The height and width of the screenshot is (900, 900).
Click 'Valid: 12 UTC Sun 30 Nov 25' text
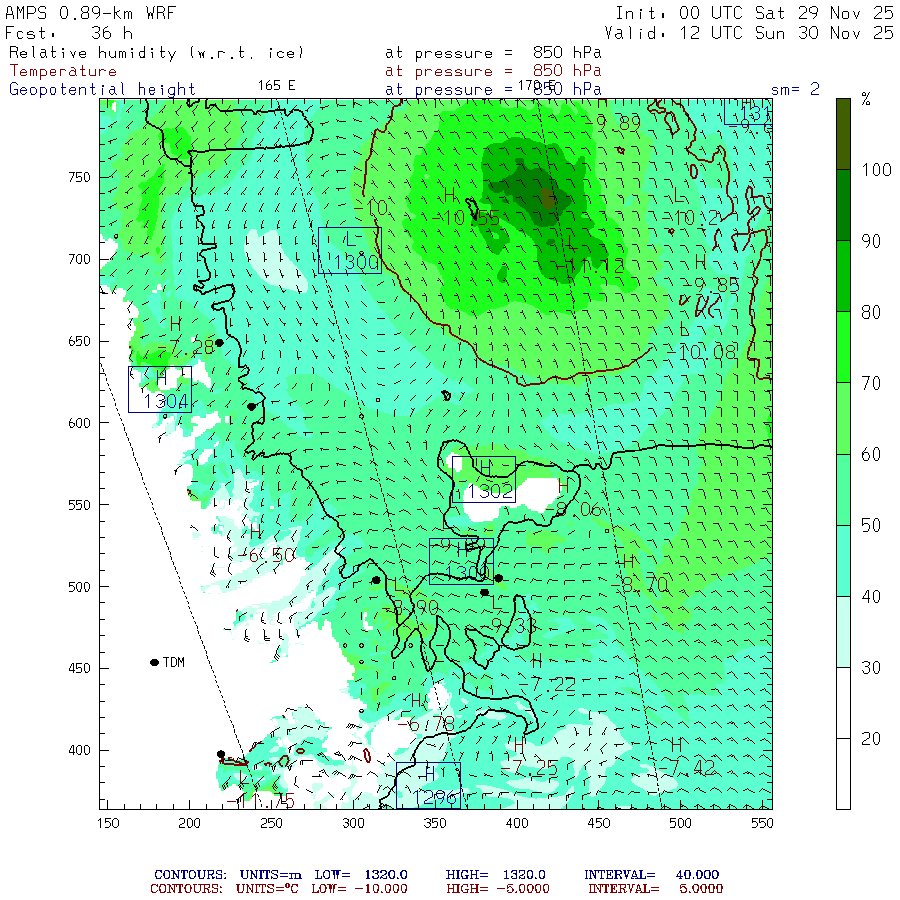[x=748, y=33]
